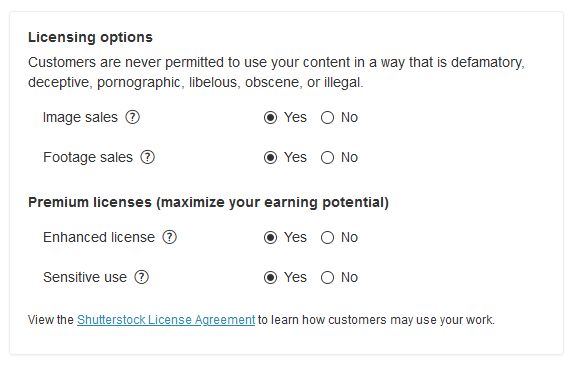The height and width of the screenshot is (370, 576).
Task: Click the Footage sales label text
Action: click(x=88, y=158)
